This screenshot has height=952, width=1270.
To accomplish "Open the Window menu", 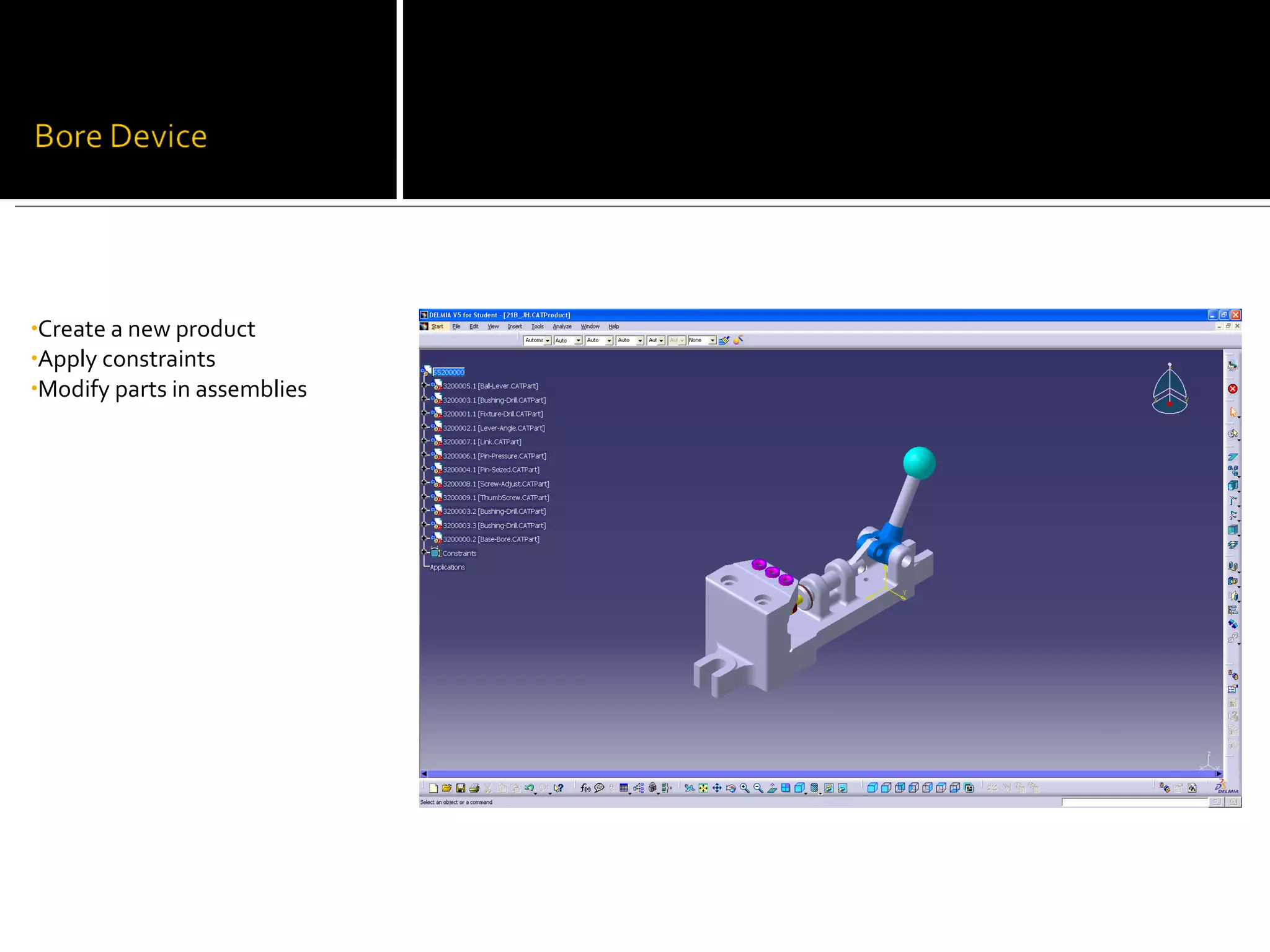I will click(590, 327).
